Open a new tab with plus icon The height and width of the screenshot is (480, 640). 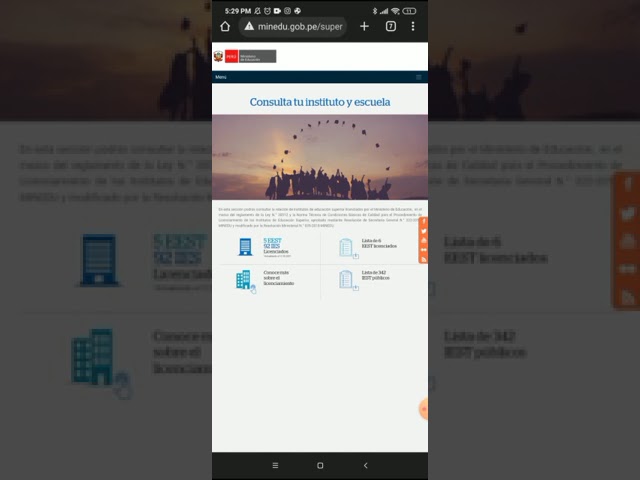click(x=364, y=26)
